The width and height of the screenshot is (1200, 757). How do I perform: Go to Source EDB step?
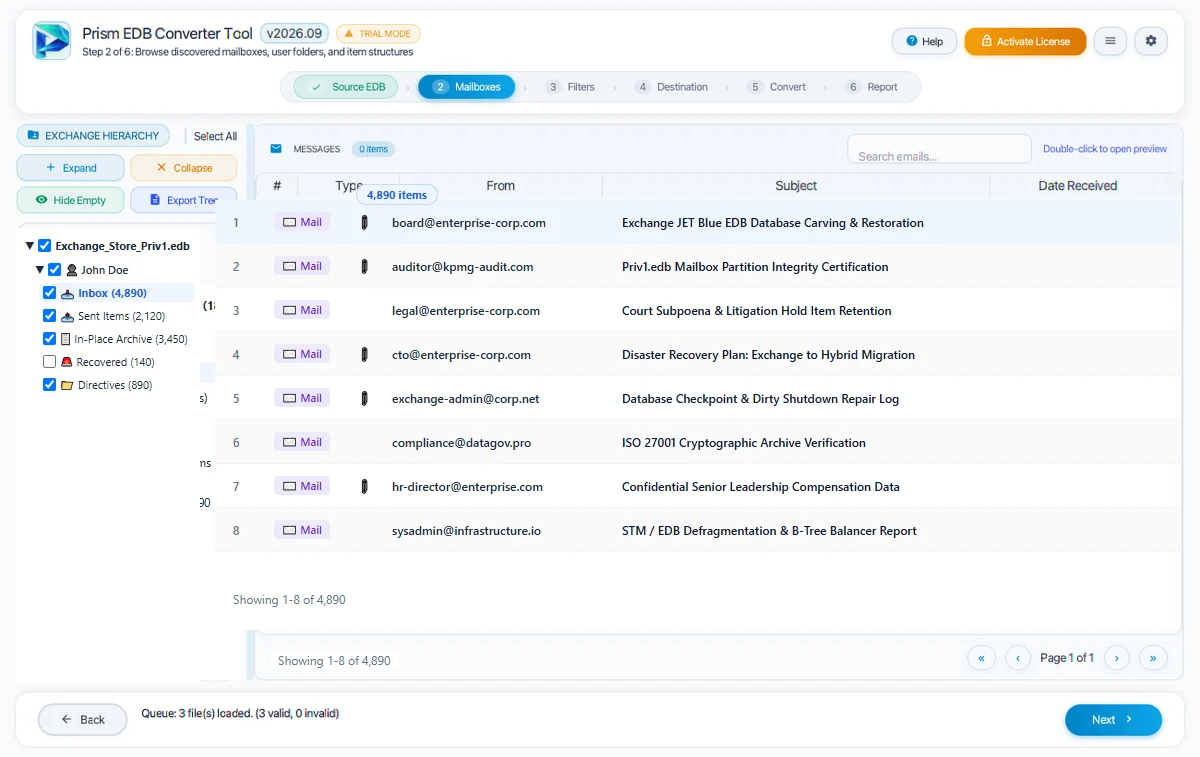pos(346,87)
